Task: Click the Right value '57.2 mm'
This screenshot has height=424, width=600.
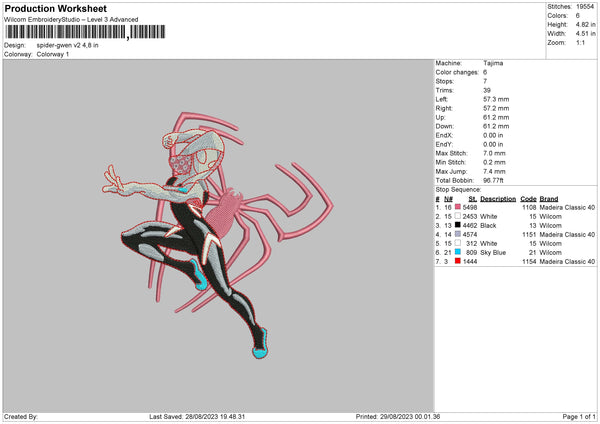Action: point(496,108)
